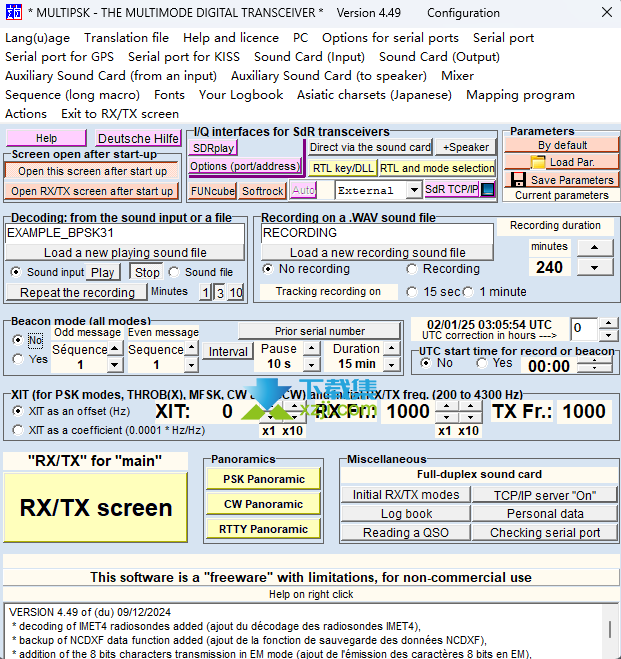Decrease Odd message Séquence number
Image resolution: width=621 pixels, height=659 pixels.
click(114, 365)
